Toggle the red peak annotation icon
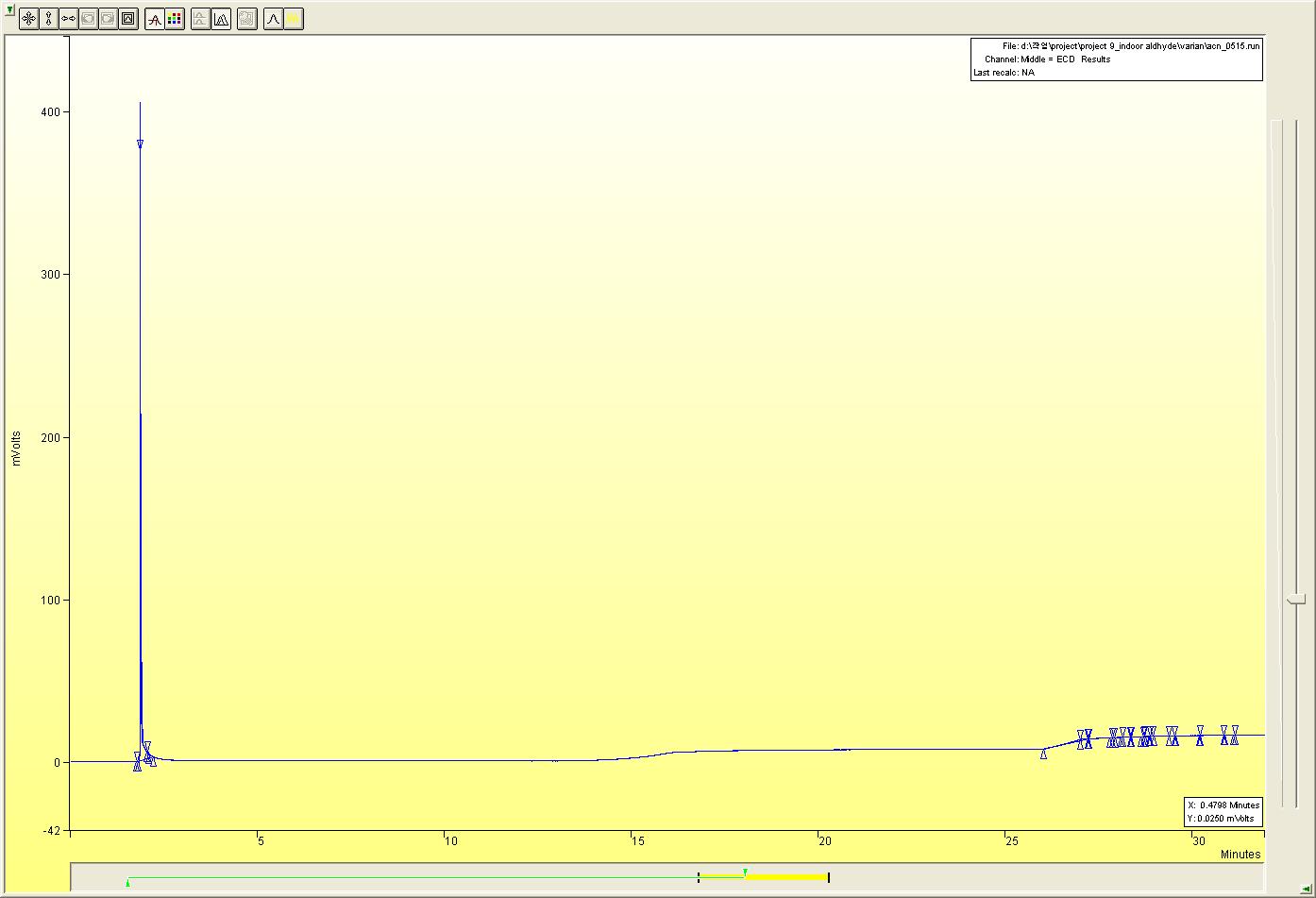 (154, 19)
